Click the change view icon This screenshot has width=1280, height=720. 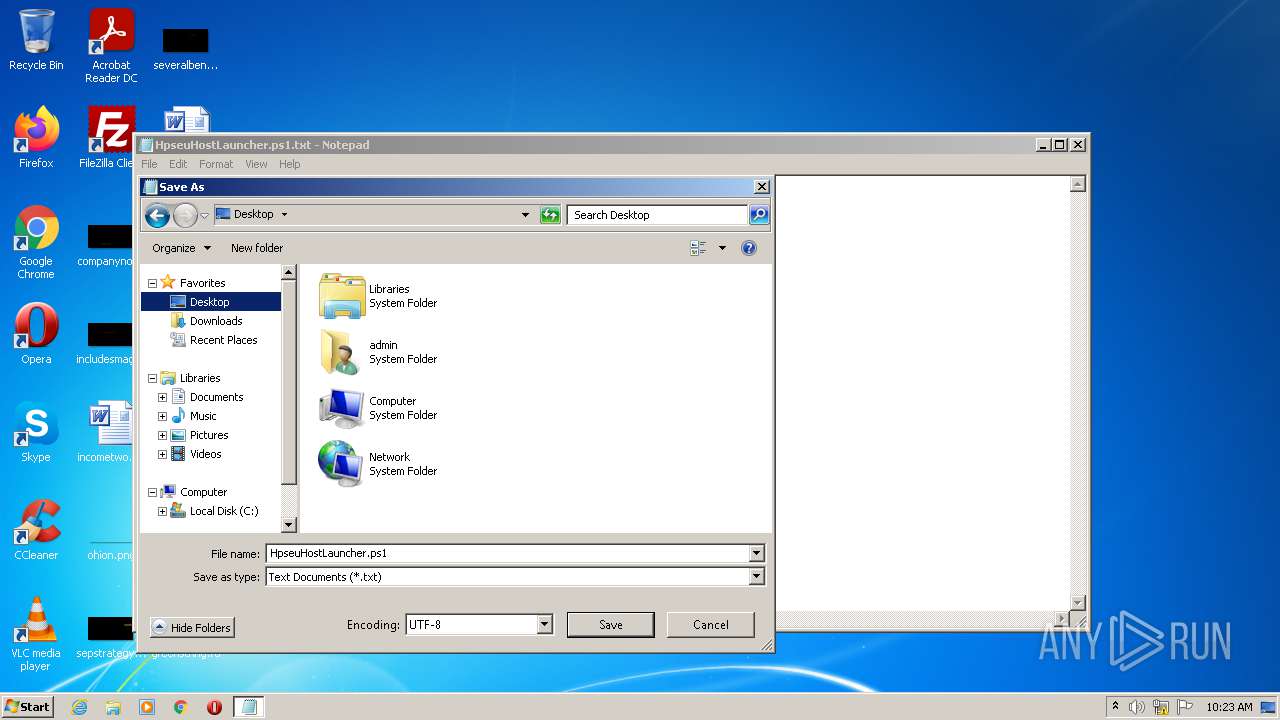698,248
